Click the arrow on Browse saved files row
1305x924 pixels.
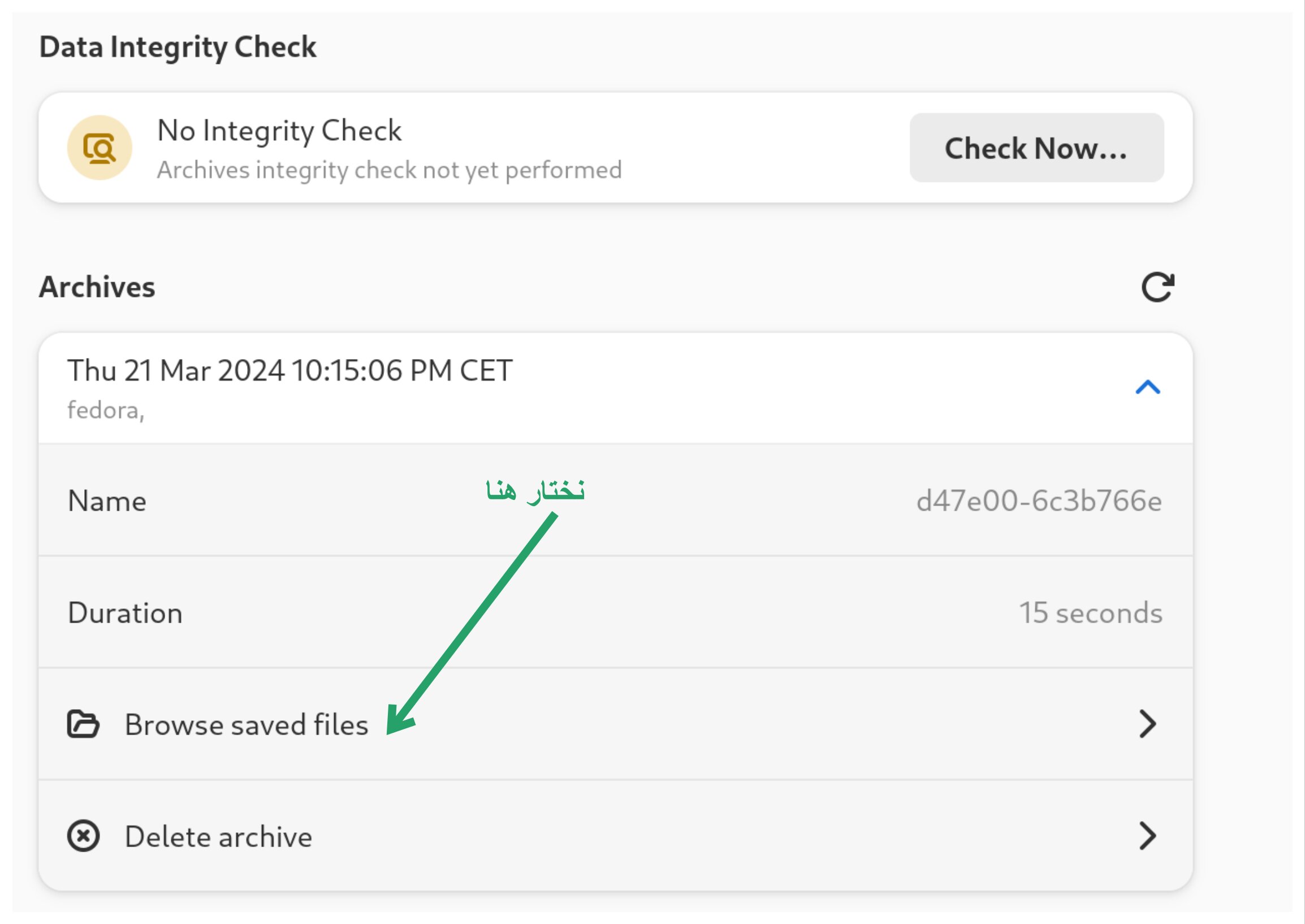(x=1147, y=724)
